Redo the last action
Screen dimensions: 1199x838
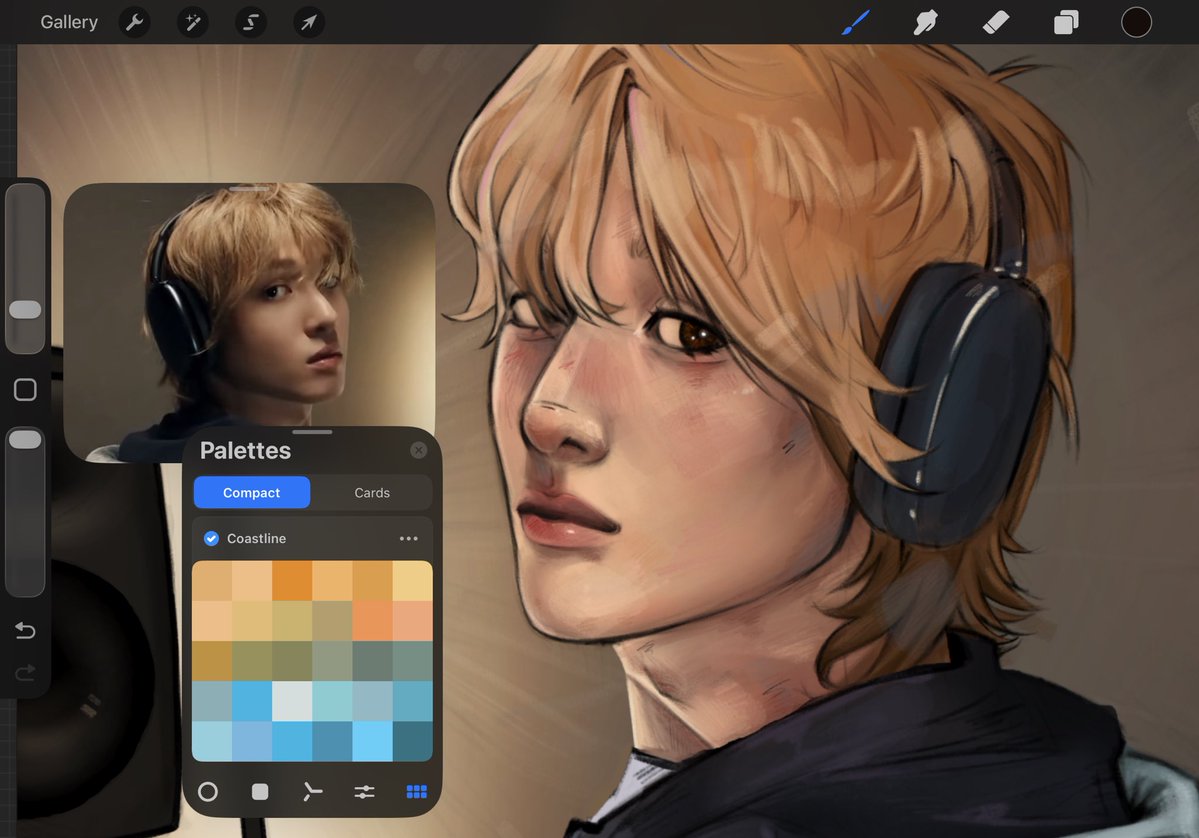click(x=25, y=673)
